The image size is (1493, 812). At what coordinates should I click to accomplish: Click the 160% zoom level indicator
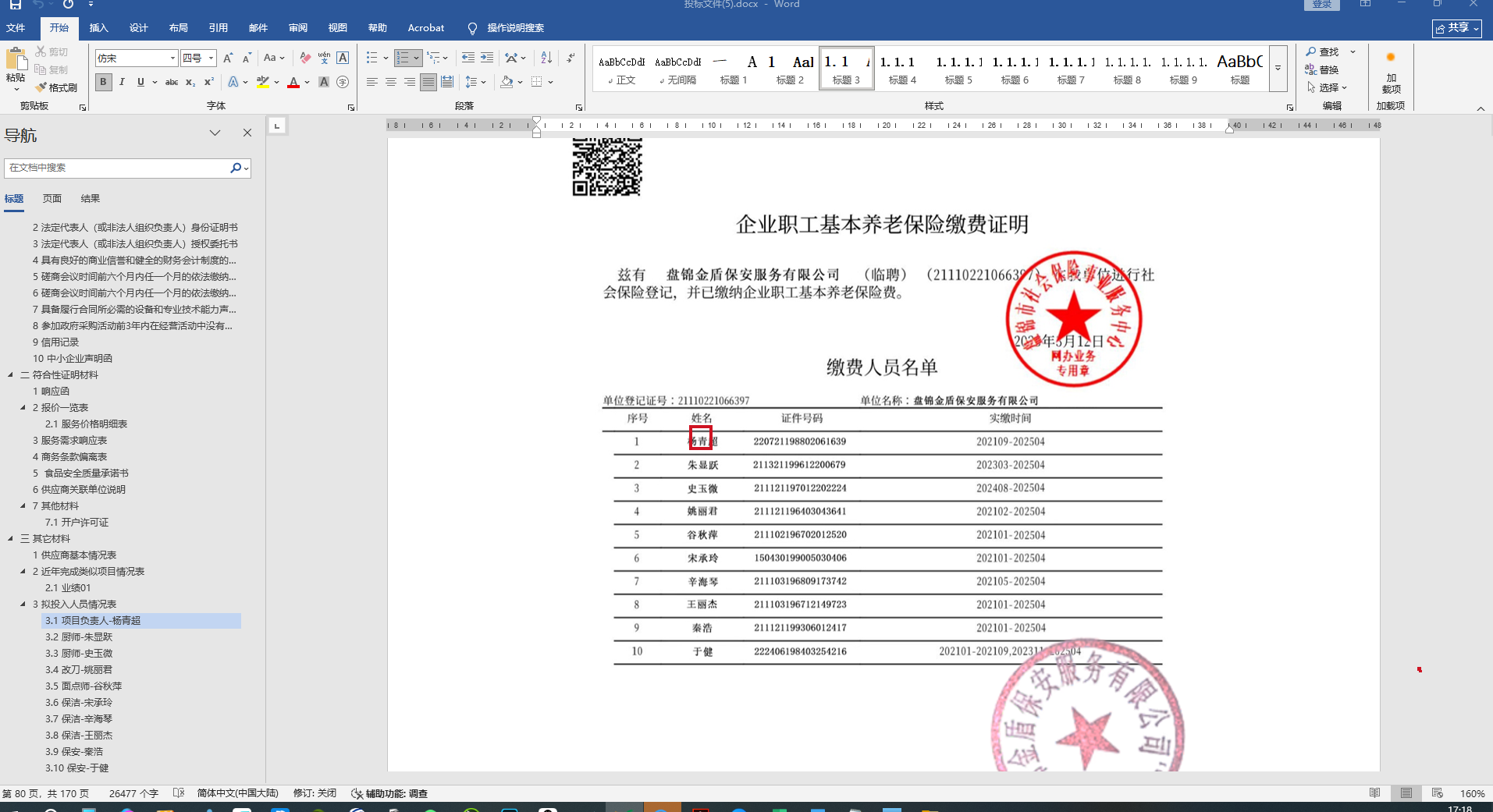click(1473, 793)
